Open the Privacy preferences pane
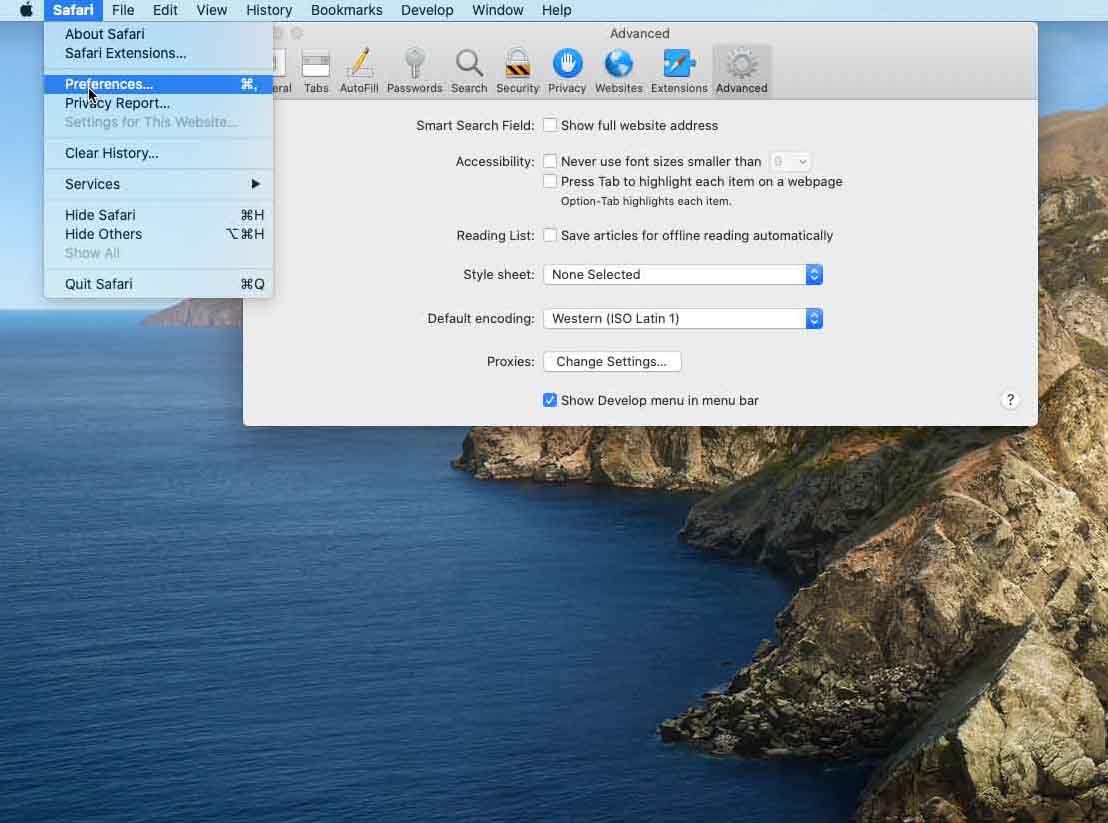The height and width of the screenshot is (823, 1108). click(x=567, y=71)
